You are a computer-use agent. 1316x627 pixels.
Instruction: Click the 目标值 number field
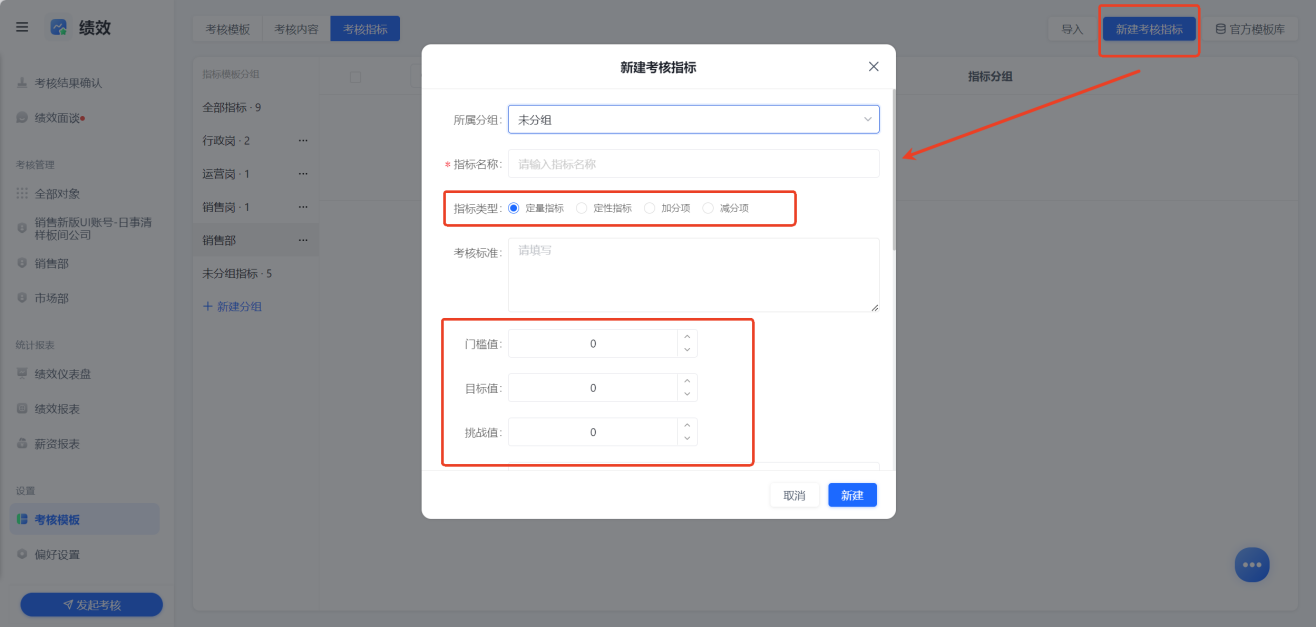593,387
